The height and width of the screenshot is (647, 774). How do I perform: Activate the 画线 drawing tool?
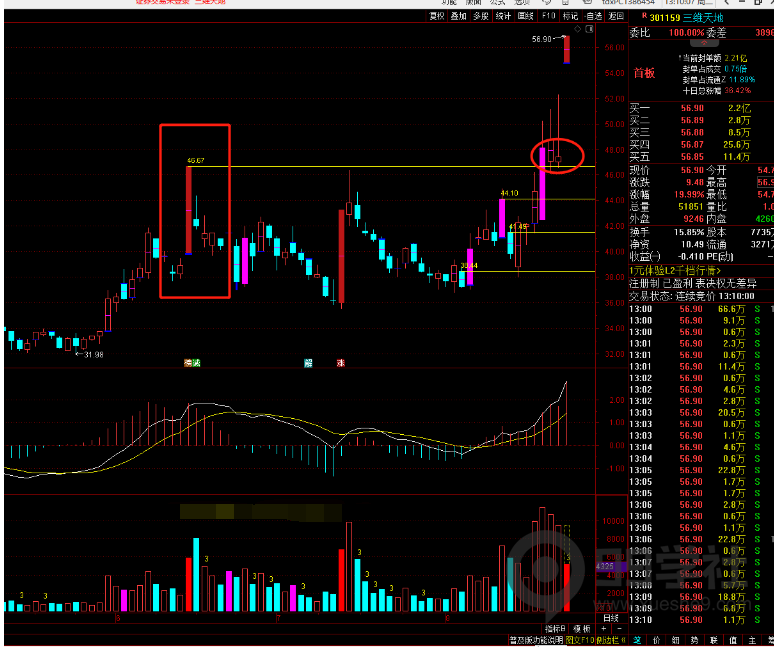point(526,16)
